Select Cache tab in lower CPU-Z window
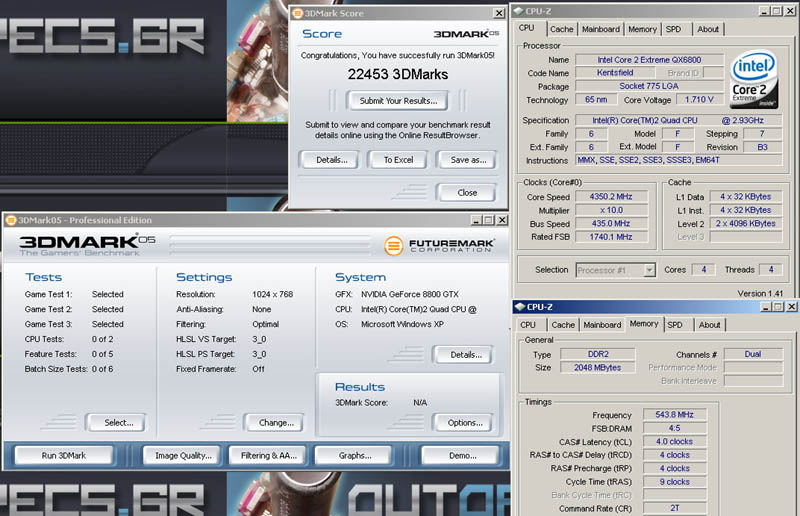 [563, 325]
